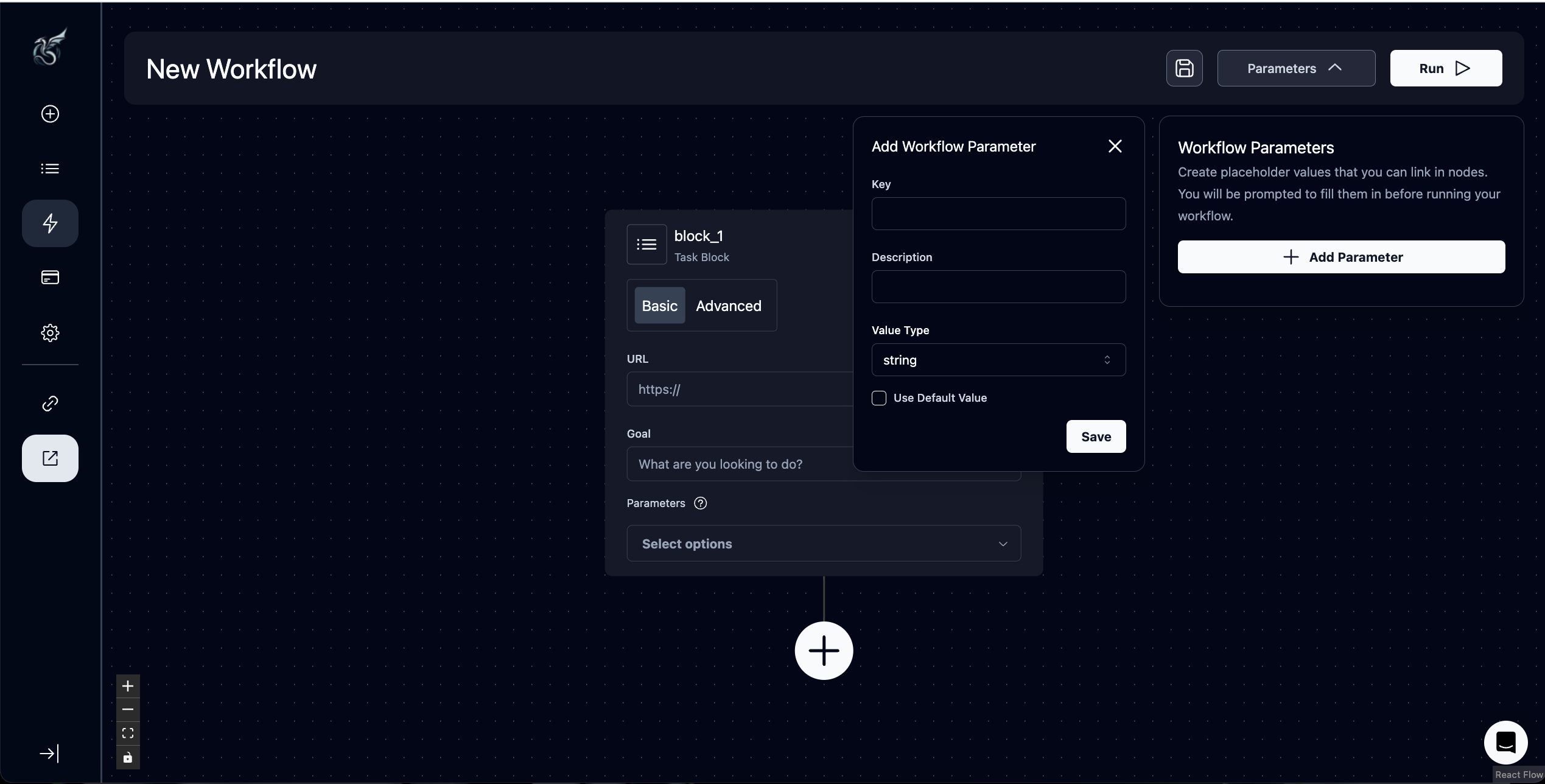1545x784 pixels.
Task: Open the credit card billing icon
Action: point(50,278)
